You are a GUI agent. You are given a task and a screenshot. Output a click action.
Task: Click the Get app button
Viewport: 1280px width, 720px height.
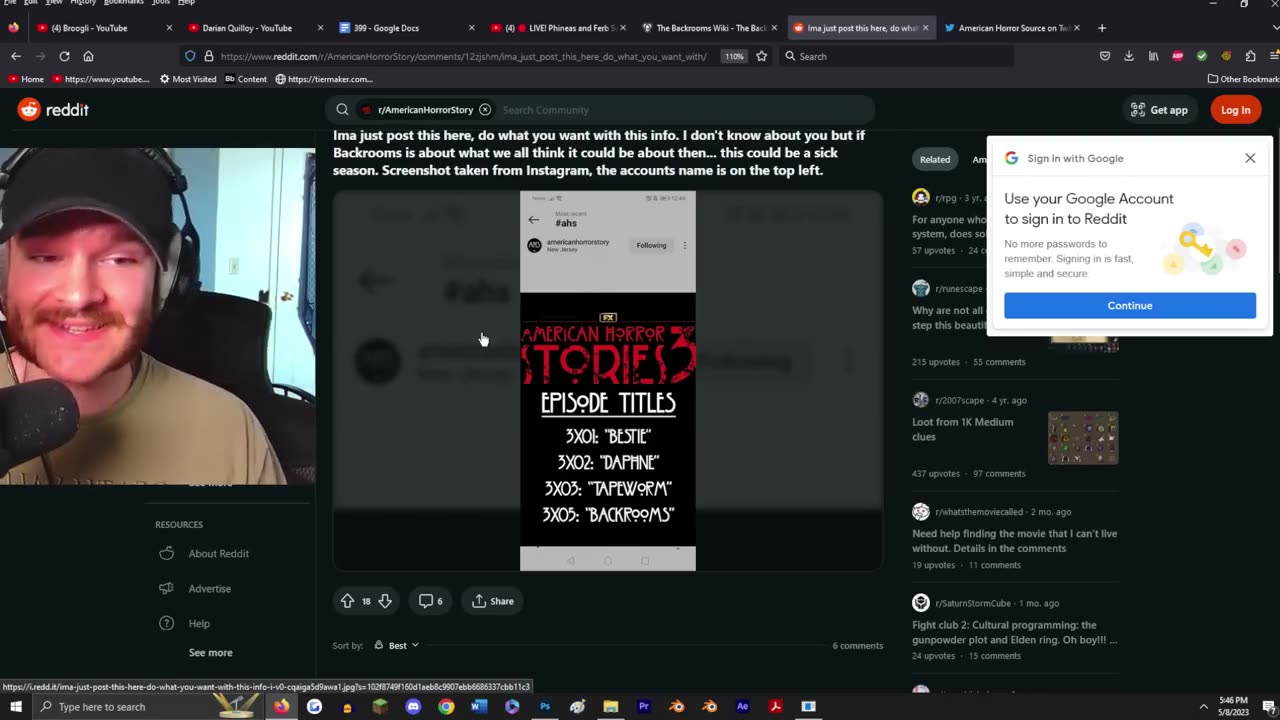click(1159, 110)
